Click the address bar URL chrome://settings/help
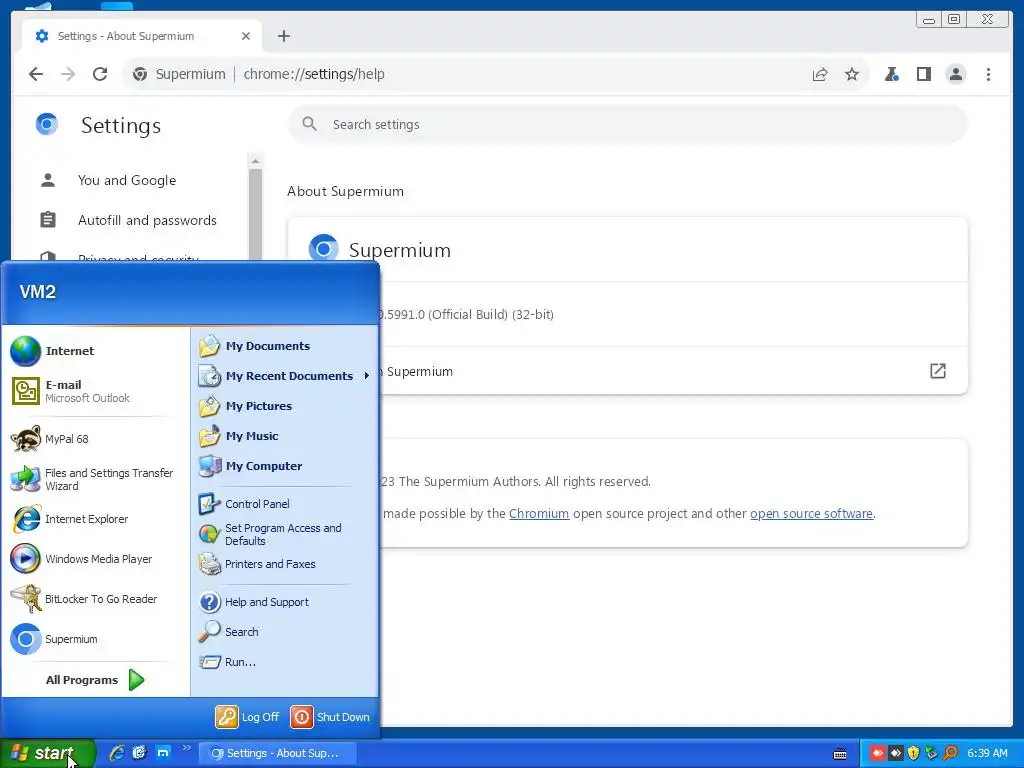 tap(314, 74)
